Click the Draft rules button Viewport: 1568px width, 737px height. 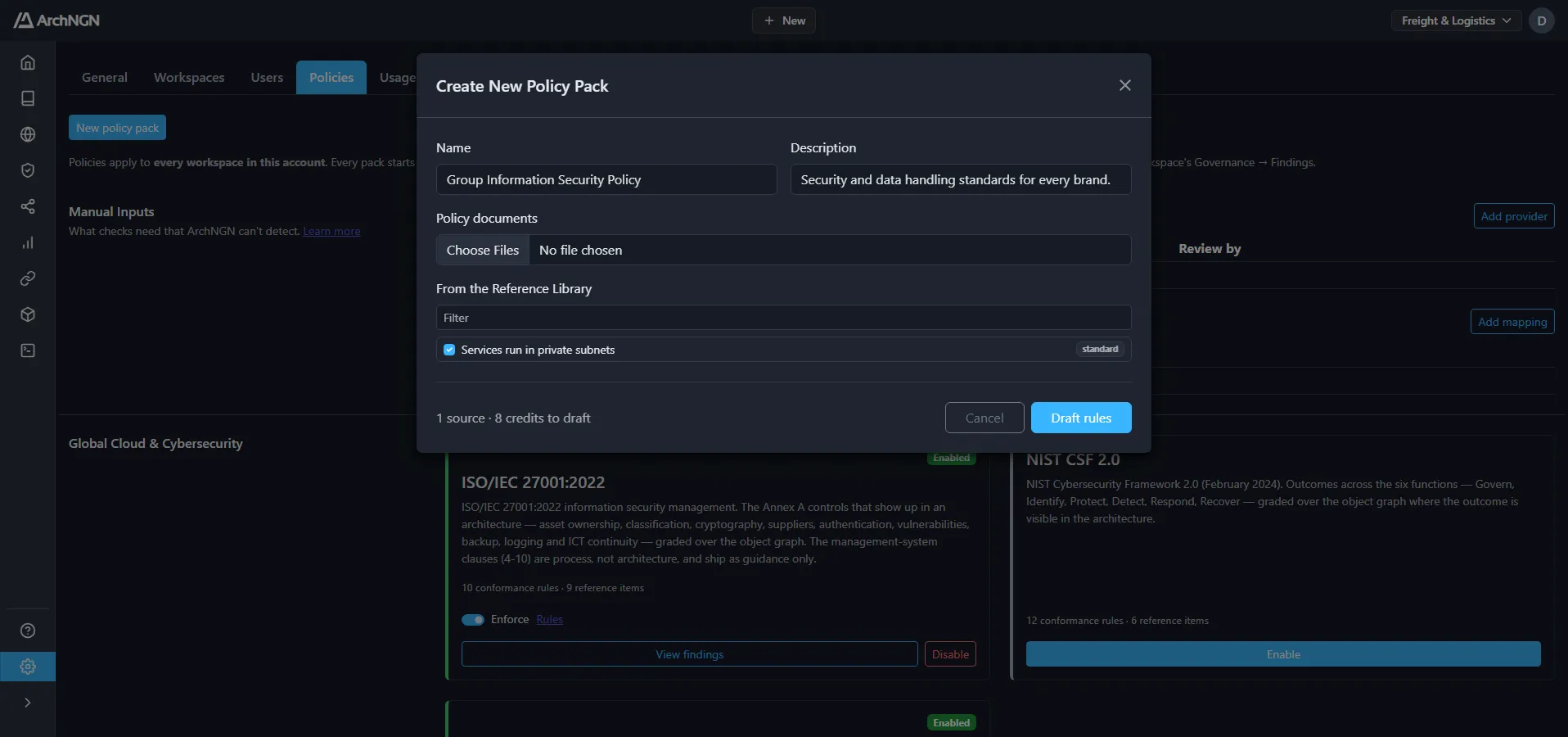(1081, 418)
